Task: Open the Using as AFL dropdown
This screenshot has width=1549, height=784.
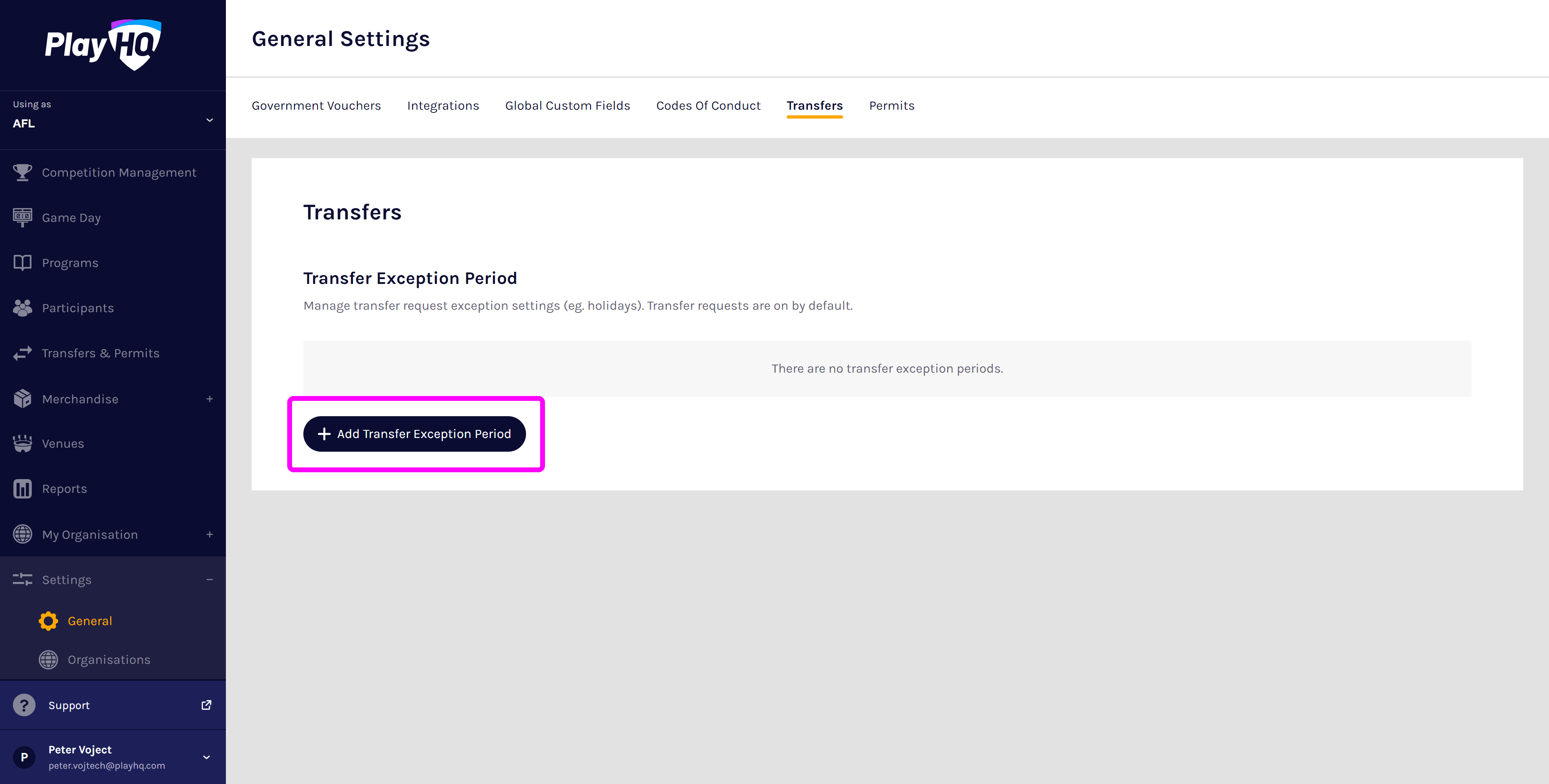Action: 209,120
